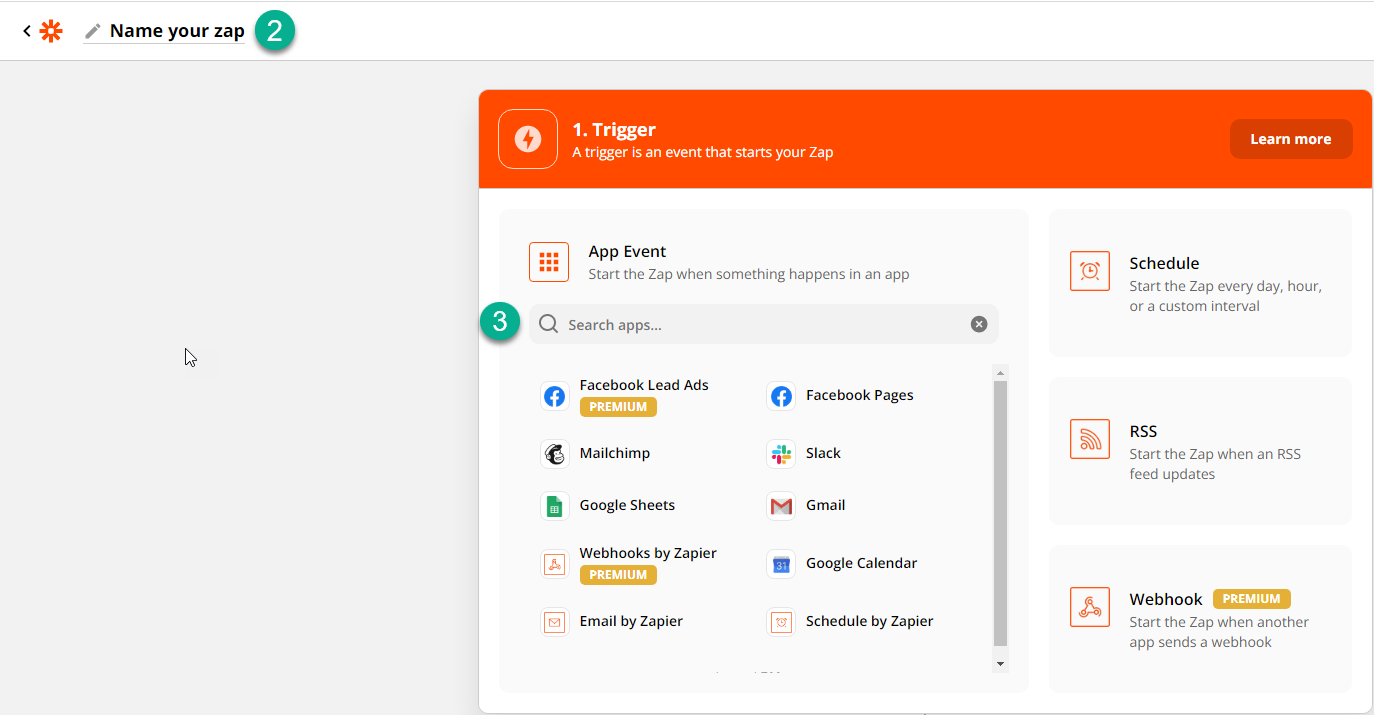Select the Google Calendar icon
The height and width of the screenshot is (715, 1374).
coord(781,564)
